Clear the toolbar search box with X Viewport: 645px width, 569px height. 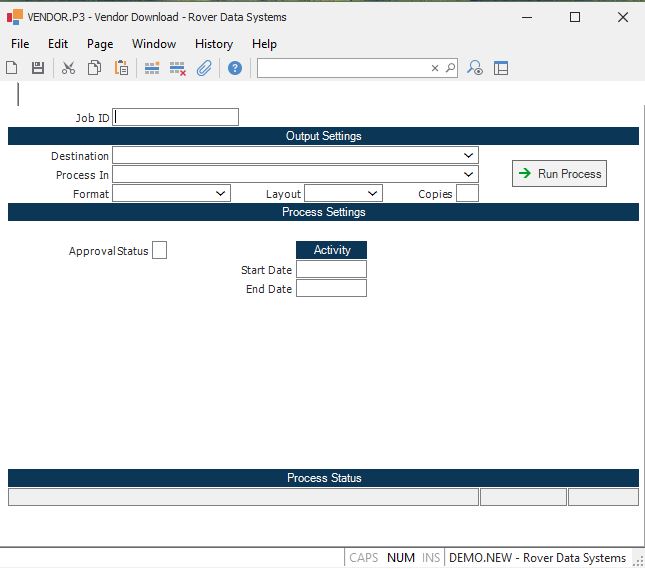click(435, 68)
